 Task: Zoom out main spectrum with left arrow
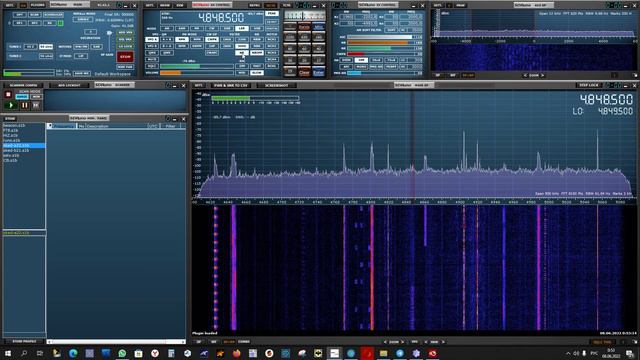point(385,342)
